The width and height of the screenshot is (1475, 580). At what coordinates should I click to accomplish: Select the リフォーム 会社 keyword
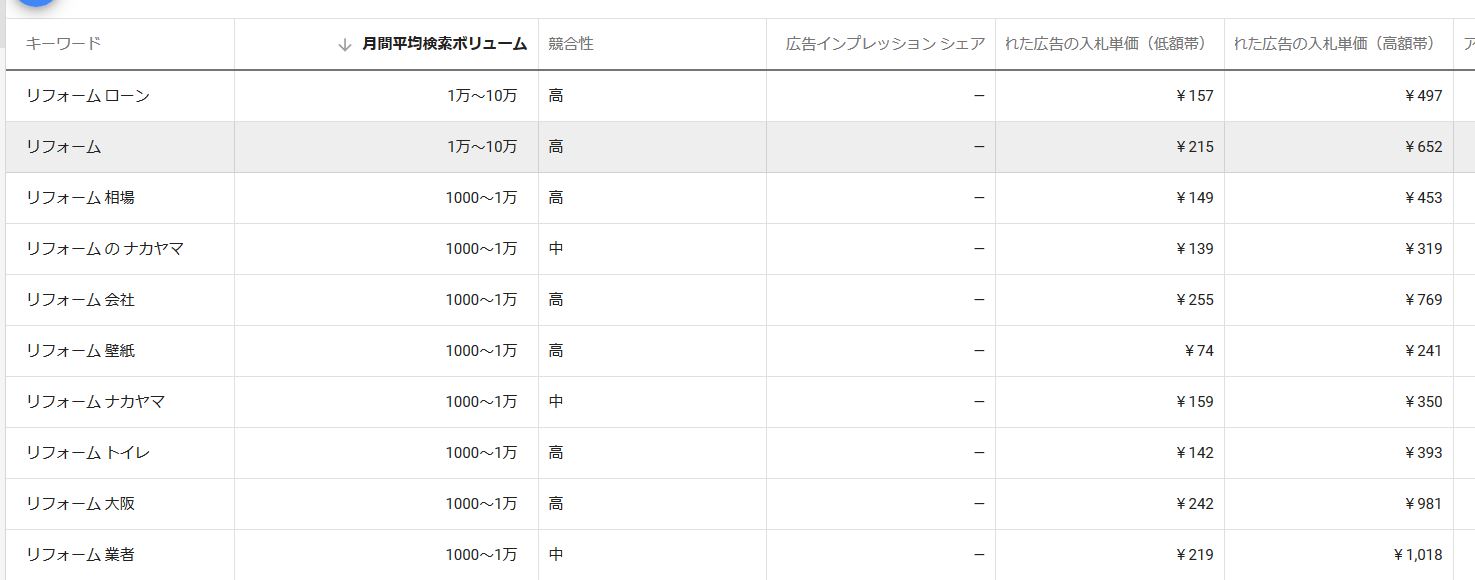click(80, 300)
